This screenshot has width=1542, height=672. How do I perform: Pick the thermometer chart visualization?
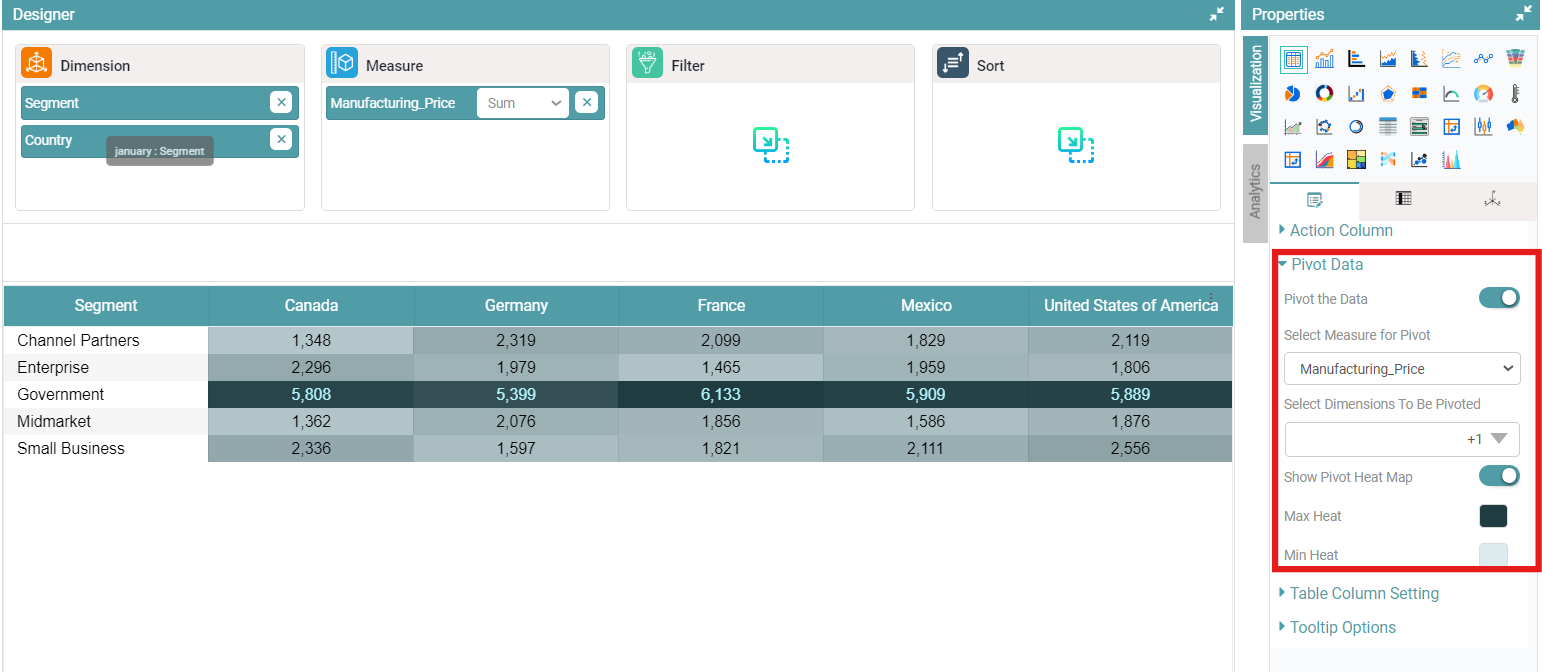pos(1516,93)
